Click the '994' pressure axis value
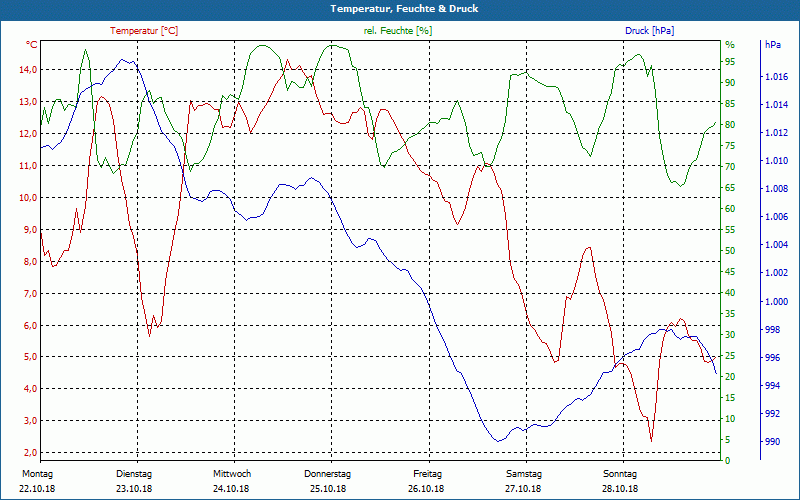 click(x=772, y=386)
